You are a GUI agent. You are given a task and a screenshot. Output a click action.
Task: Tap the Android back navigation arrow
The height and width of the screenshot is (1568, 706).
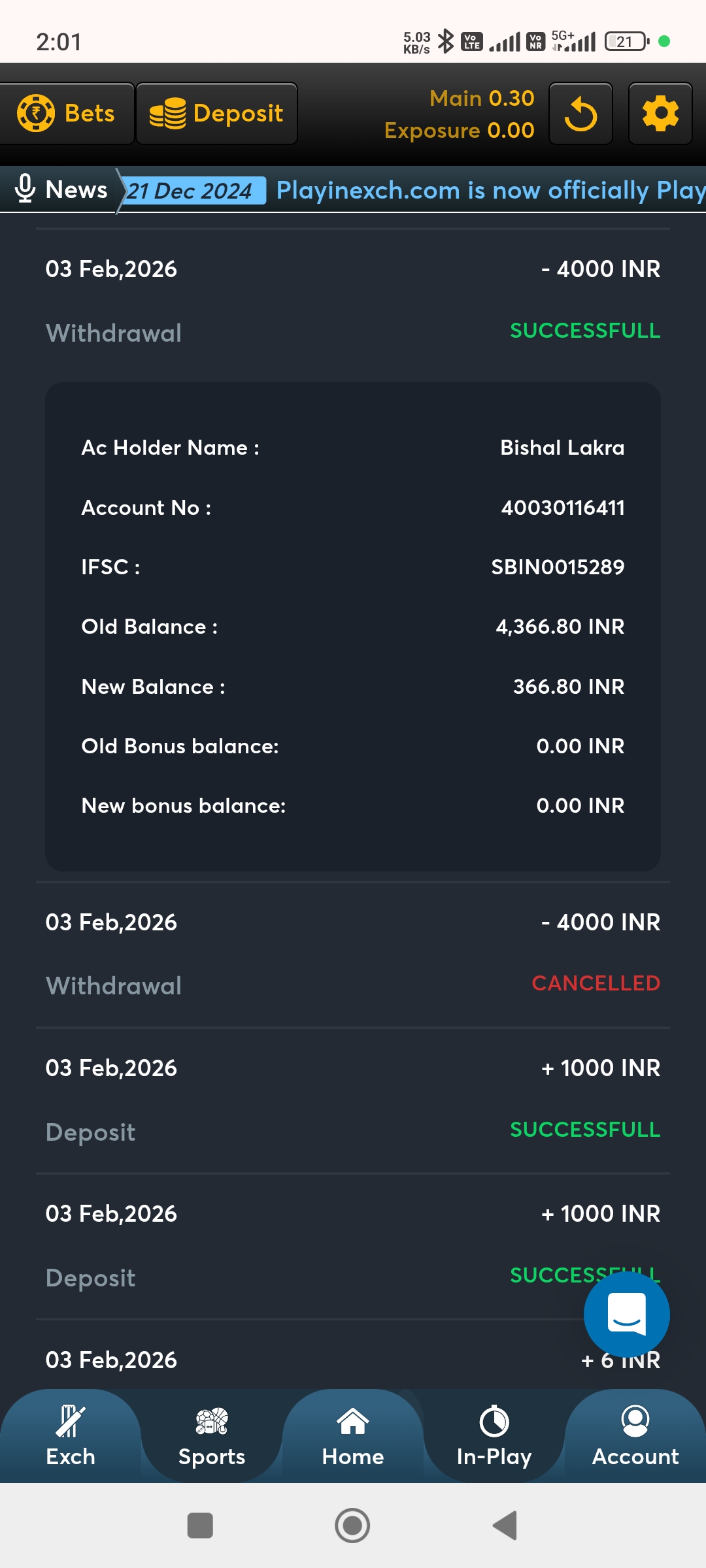pyautogui.click(x=505, y=1526)
